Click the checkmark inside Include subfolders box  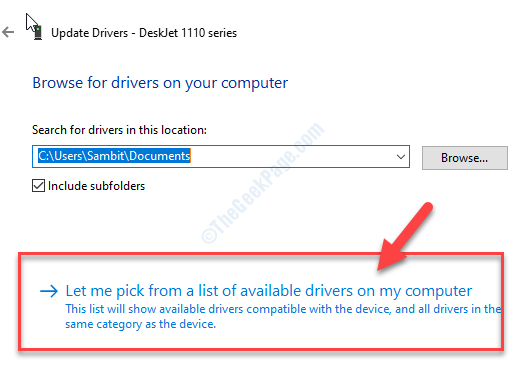tap(38, 186)
